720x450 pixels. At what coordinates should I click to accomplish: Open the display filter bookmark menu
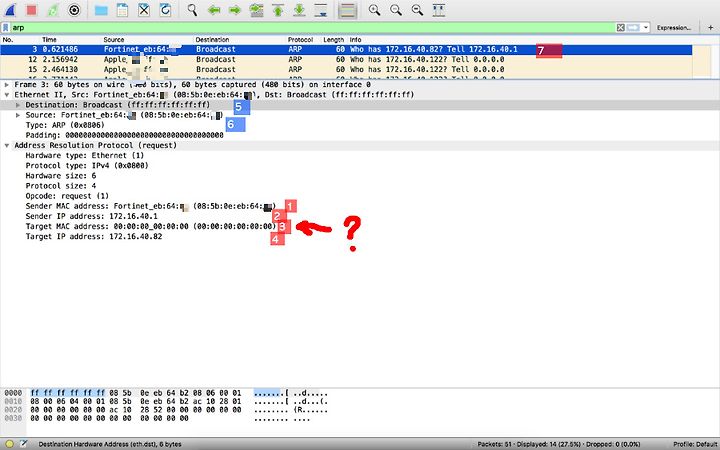click(6, 28)
